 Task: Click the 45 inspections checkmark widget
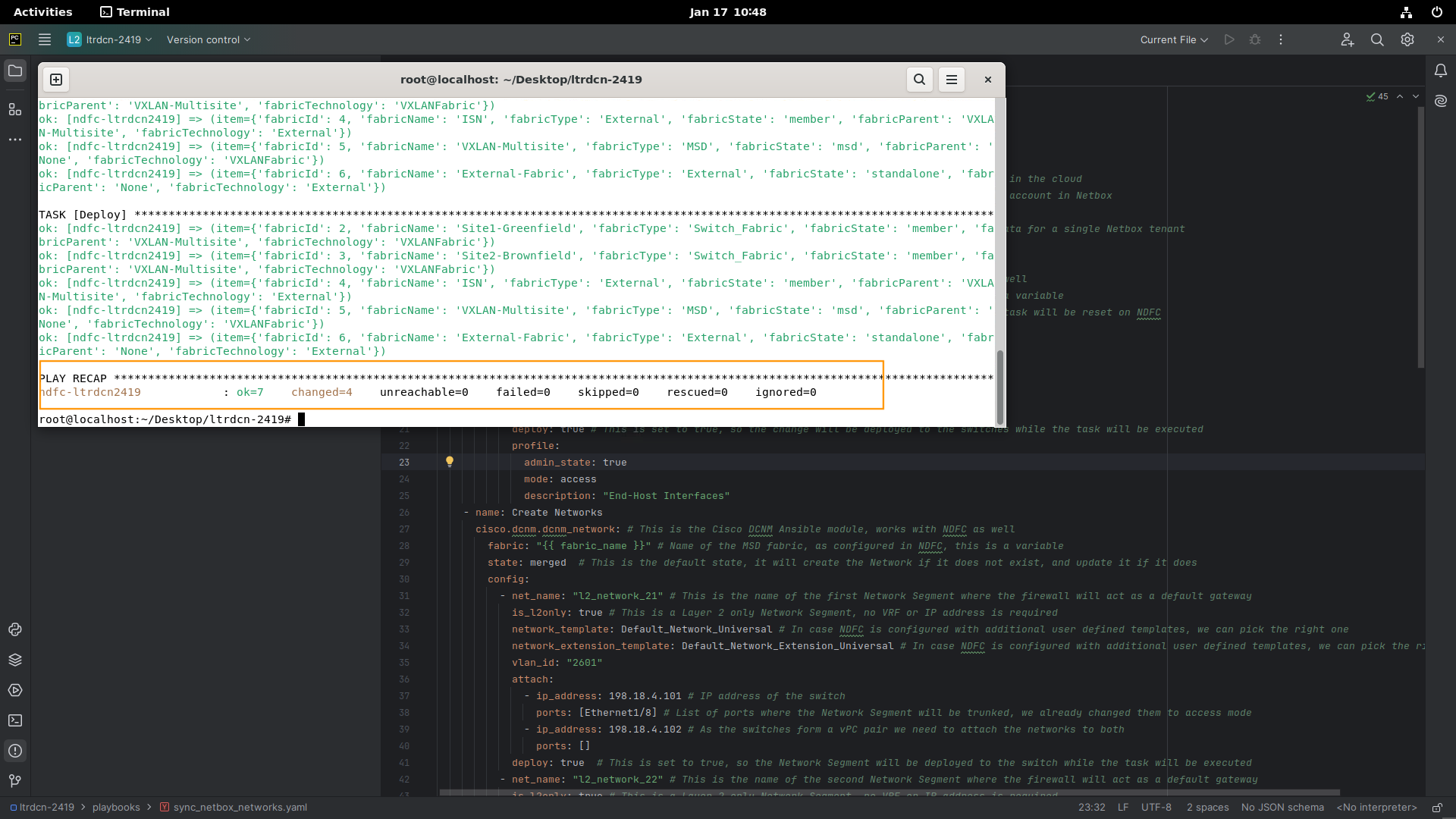pyautogui.click(x=1377, y=96)
